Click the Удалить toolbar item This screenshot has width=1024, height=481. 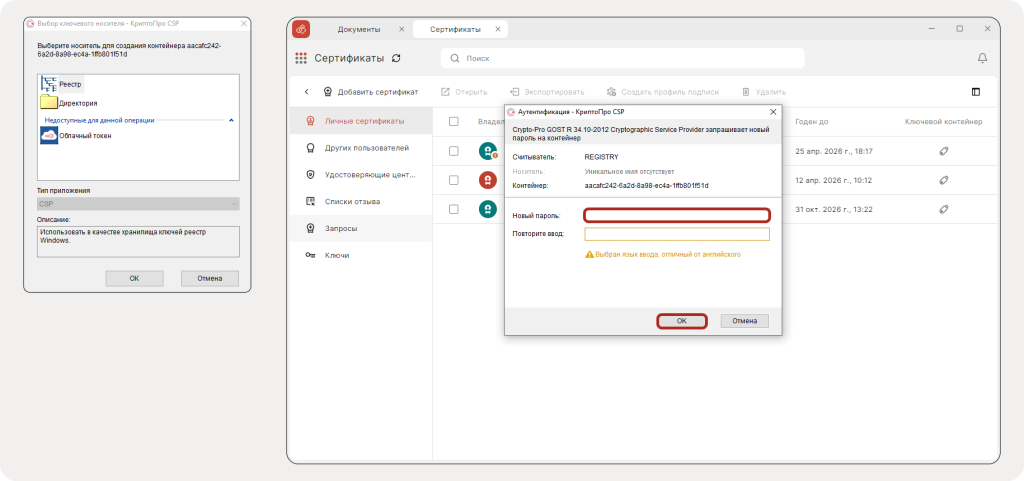[x=764, y=92]
